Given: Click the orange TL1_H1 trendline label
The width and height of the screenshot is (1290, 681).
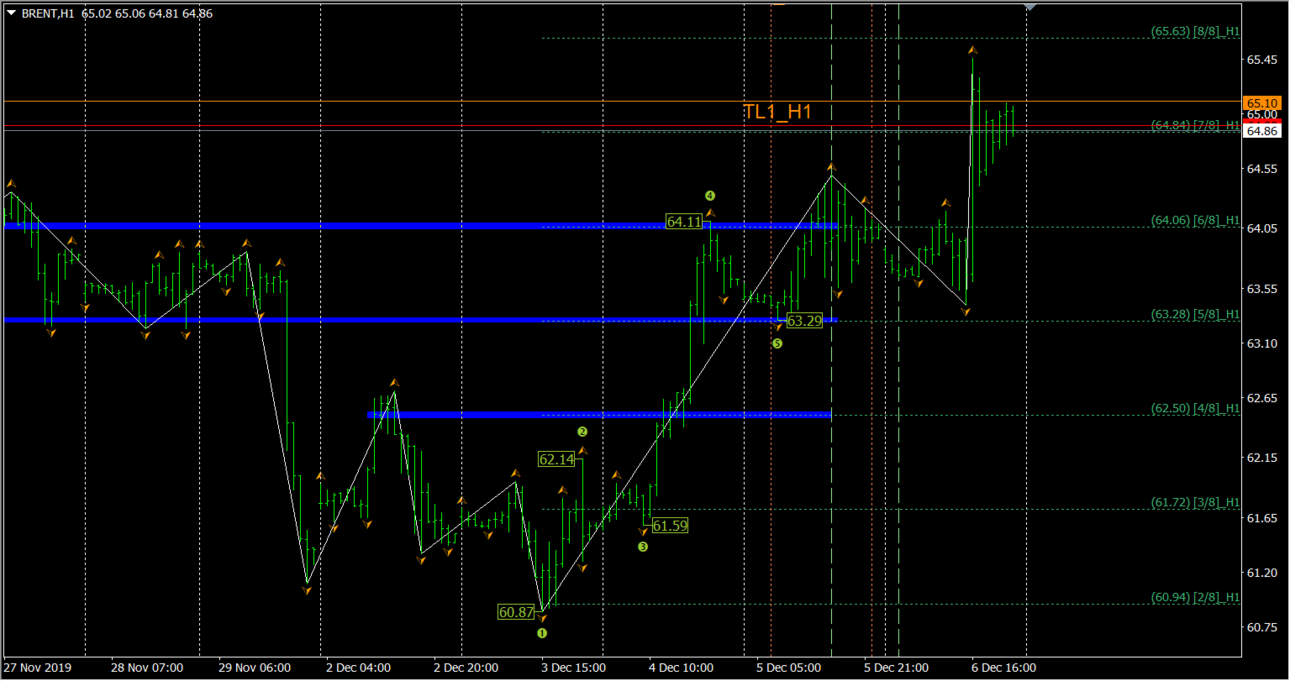Looking at the screenshot, I should coord(777,112).
